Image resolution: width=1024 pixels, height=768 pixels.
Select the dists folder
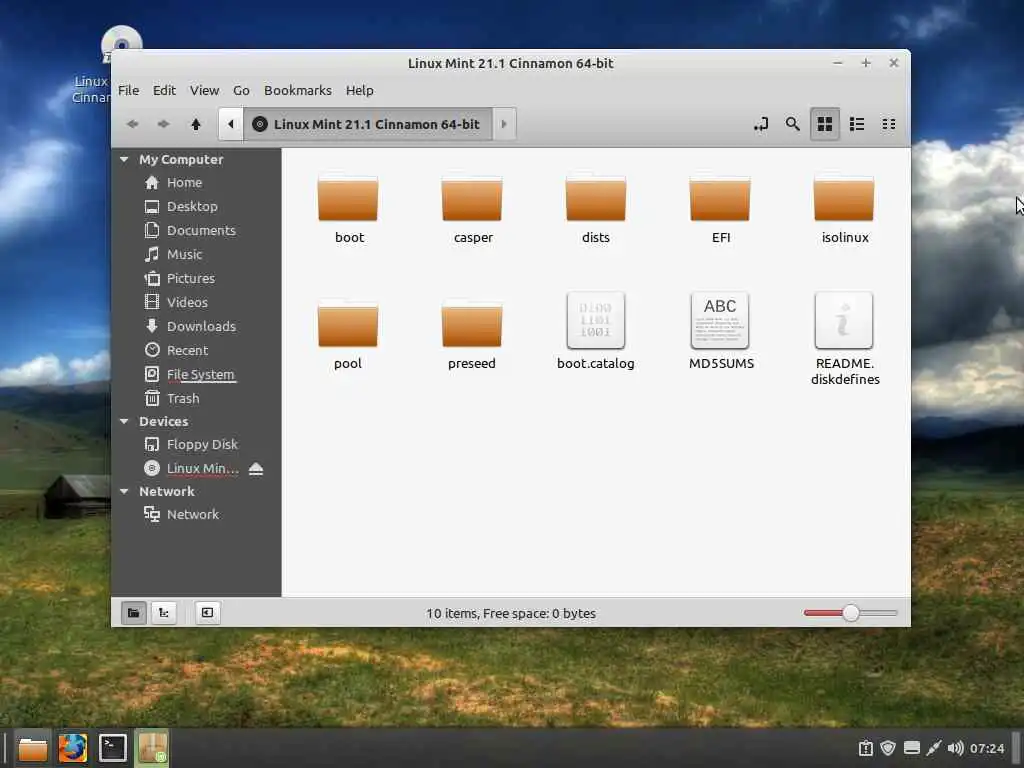click(x=596, y=210)
